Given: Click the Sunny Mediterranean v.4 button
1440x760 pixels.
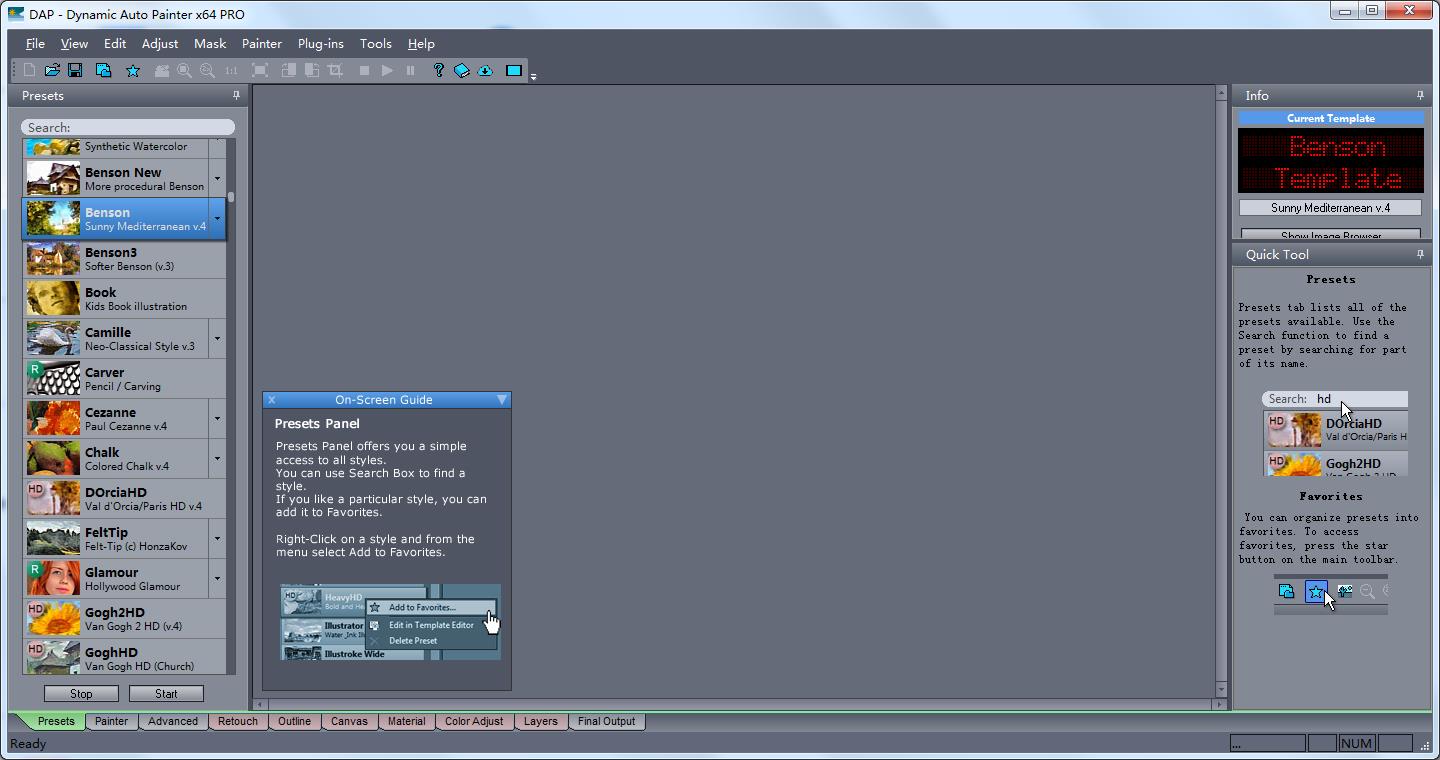Looking at the screenshot, I should (x=1330, y=208).
